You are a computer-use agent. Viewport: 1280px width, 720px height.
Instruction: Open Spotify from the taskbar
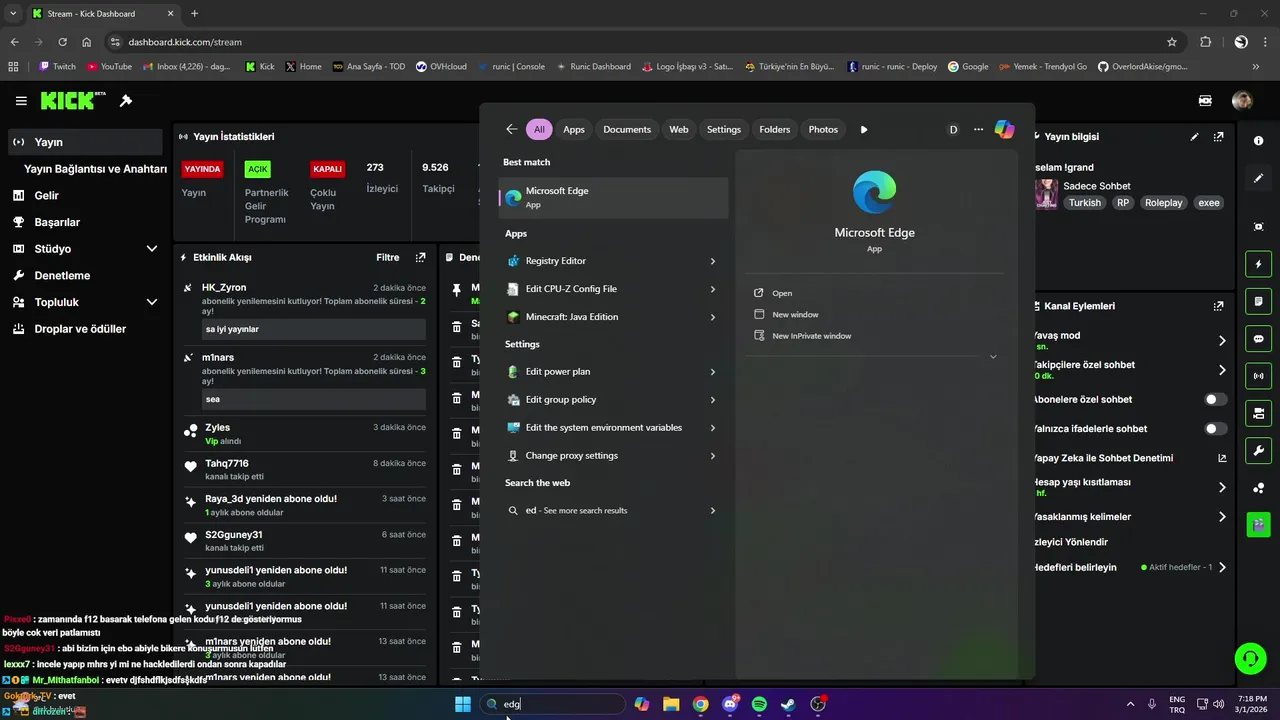759,704
